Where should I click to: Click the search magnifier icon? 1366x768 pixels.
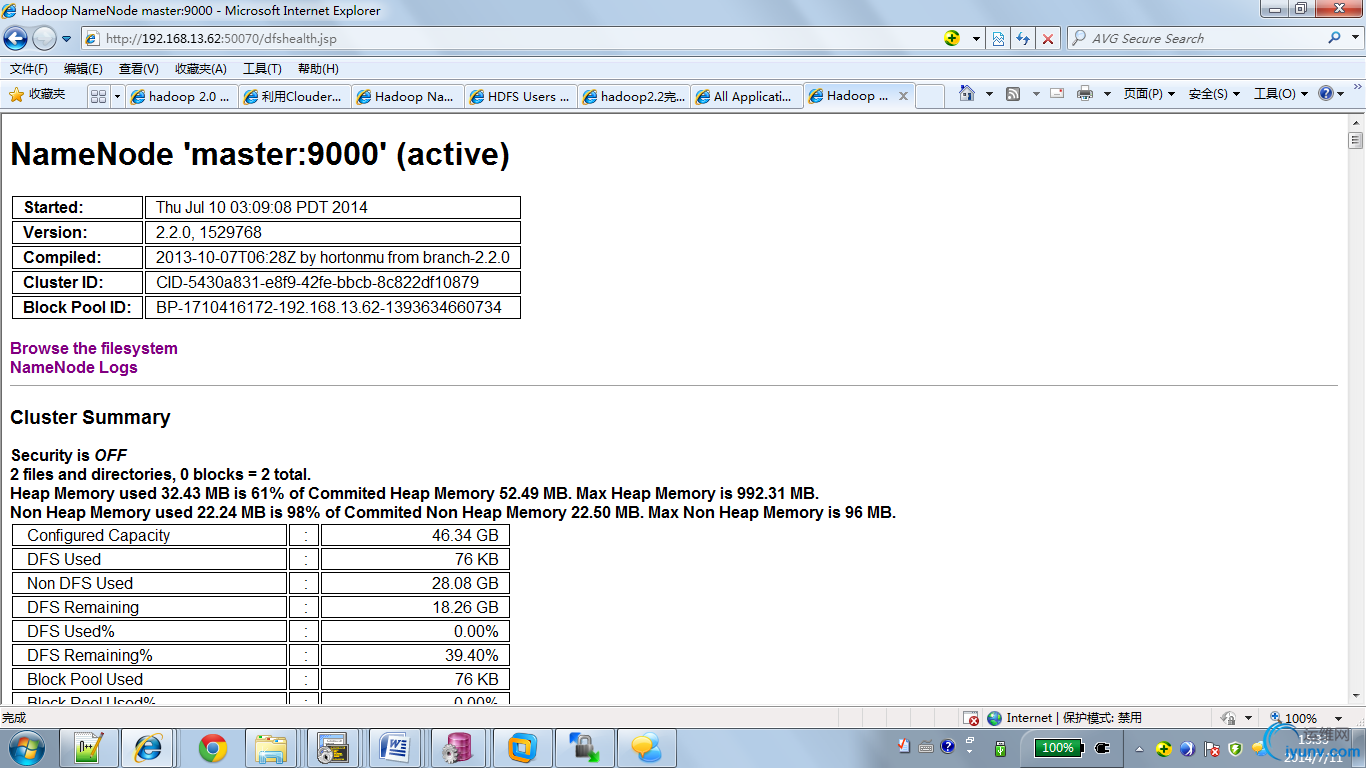(x=1334, y=38)
